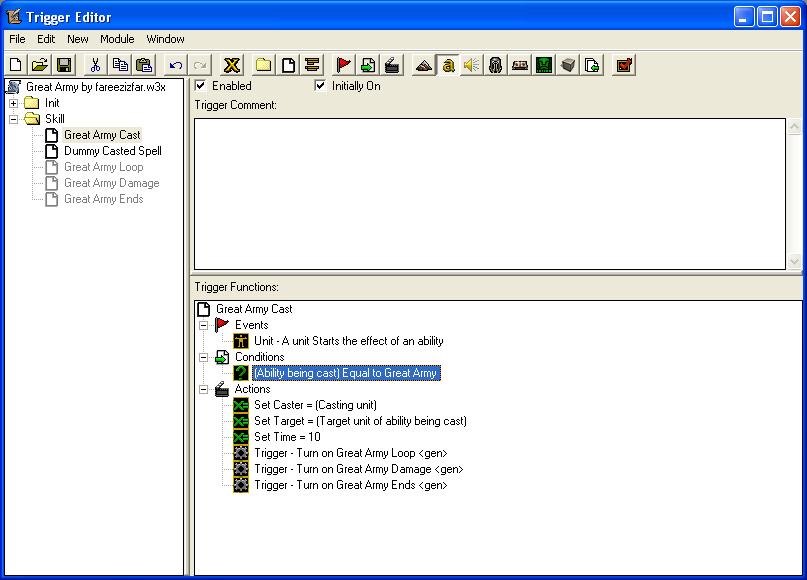Select the Great Army Cast trigger in tree
Viewport: 807px width, 580px height.
[x=102, y=135]
